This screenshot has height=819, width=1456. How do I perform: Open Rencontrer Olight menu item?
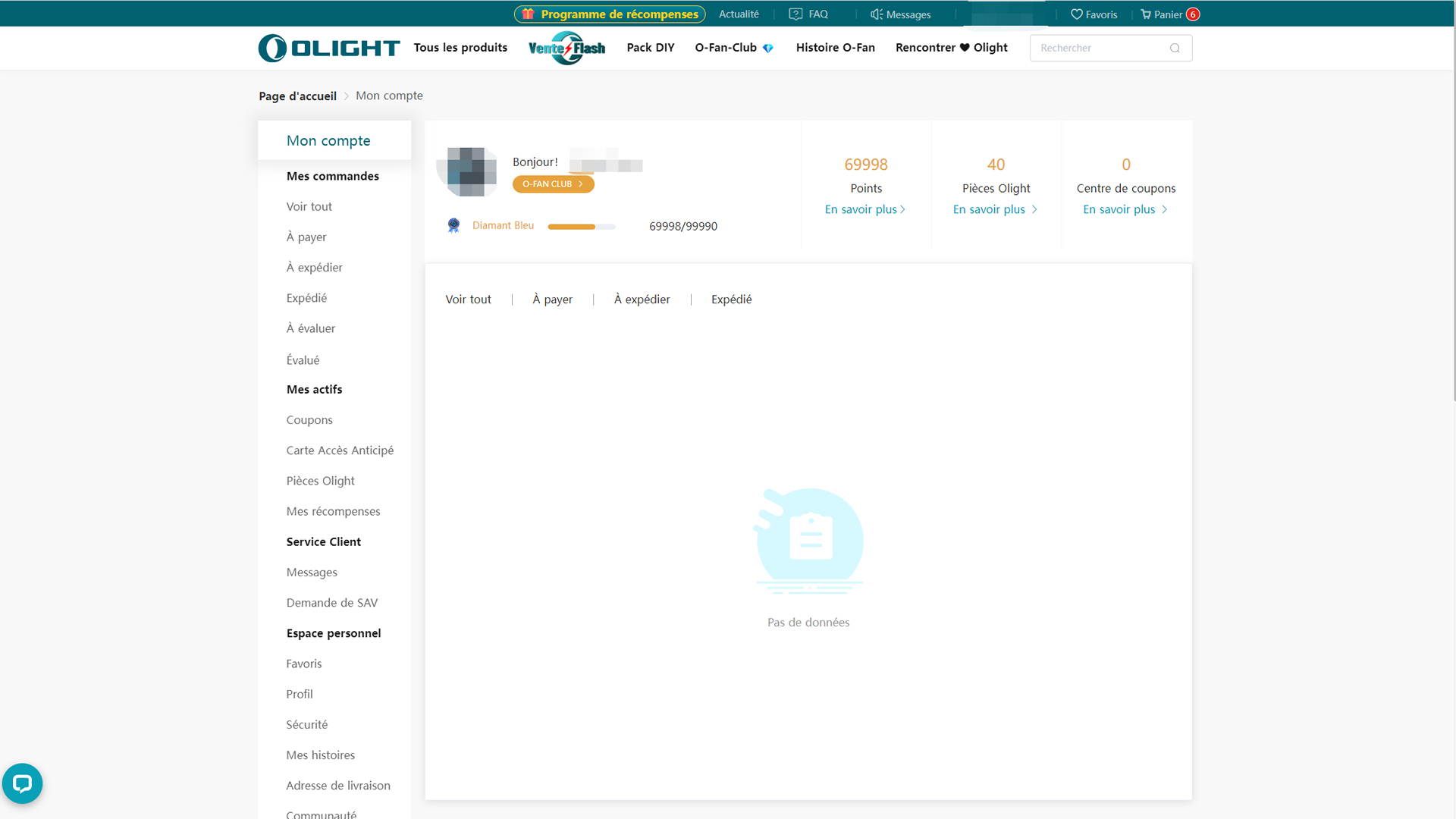(x=952, y=48)
